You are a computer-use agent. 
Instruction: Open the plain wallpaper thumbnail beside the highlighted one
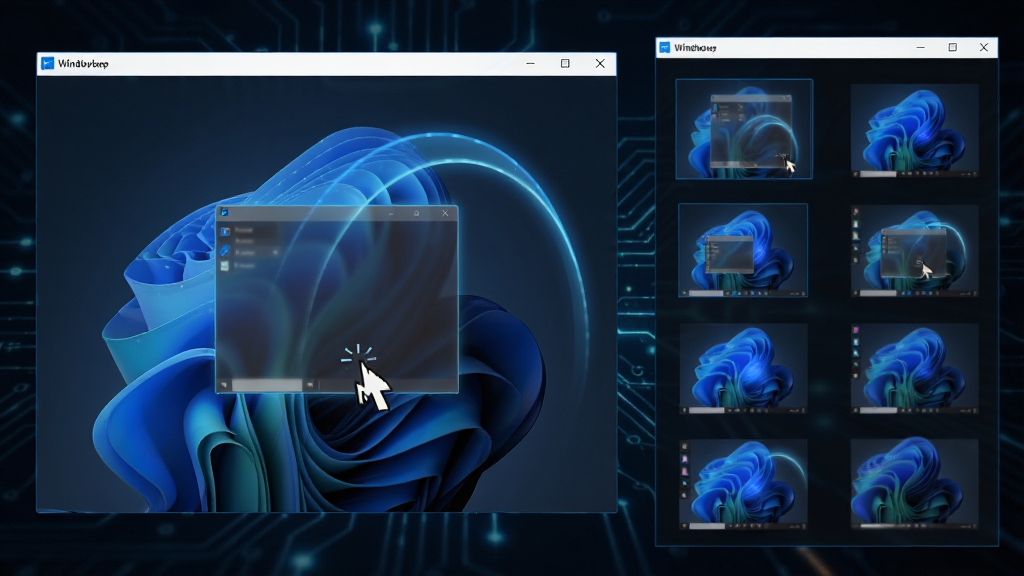pos(914,130)
